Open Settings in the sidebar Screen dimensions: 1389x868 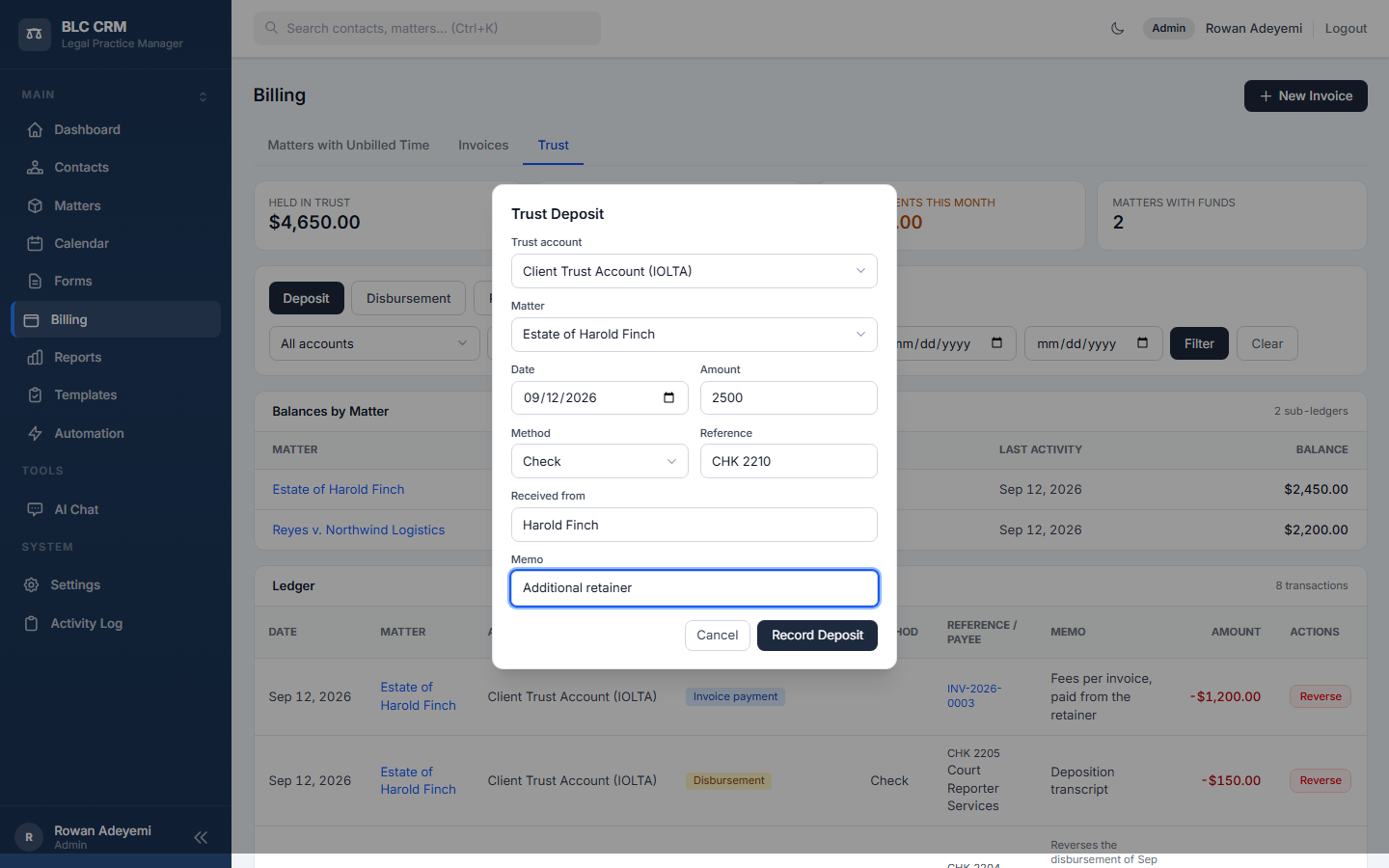pos(116,584)
